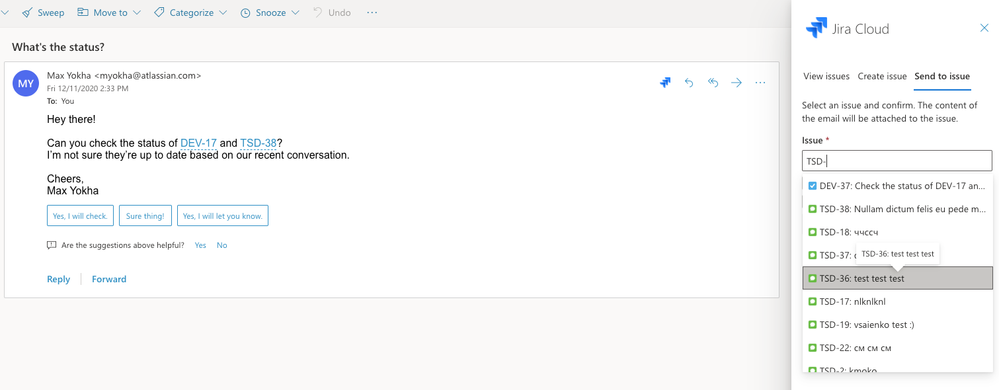
Task: Click the Reply link below message
Action: (59, 279)
